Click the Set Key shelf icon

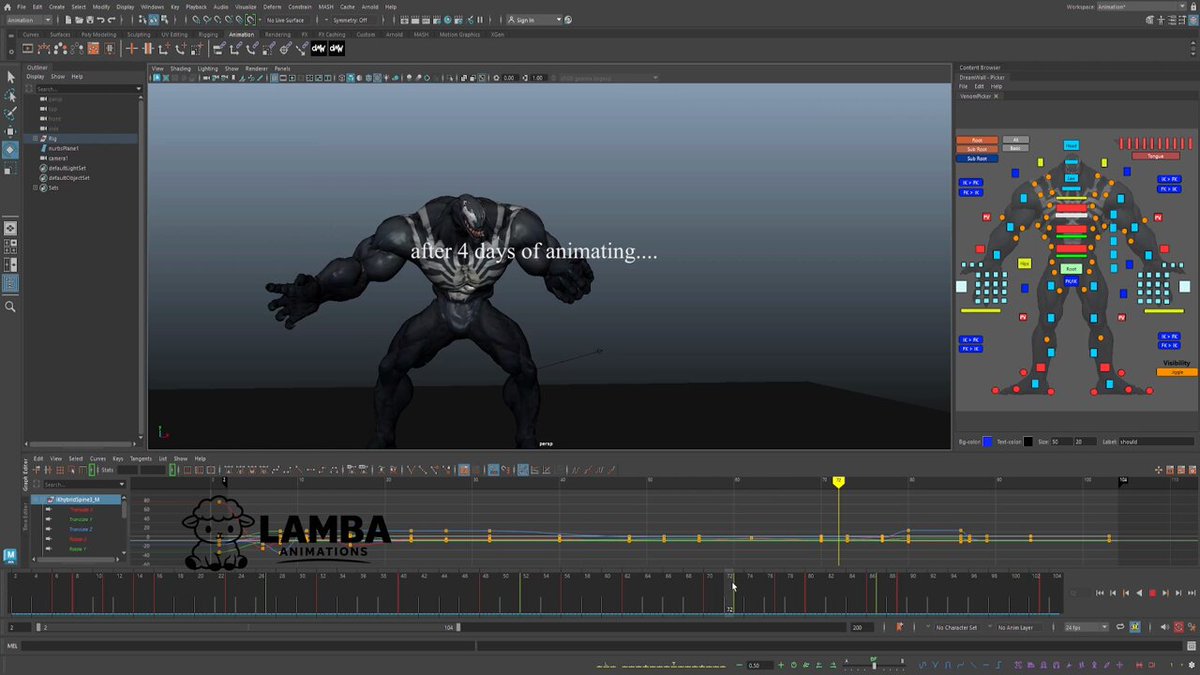pyautogui.click(x=132, y=48)
